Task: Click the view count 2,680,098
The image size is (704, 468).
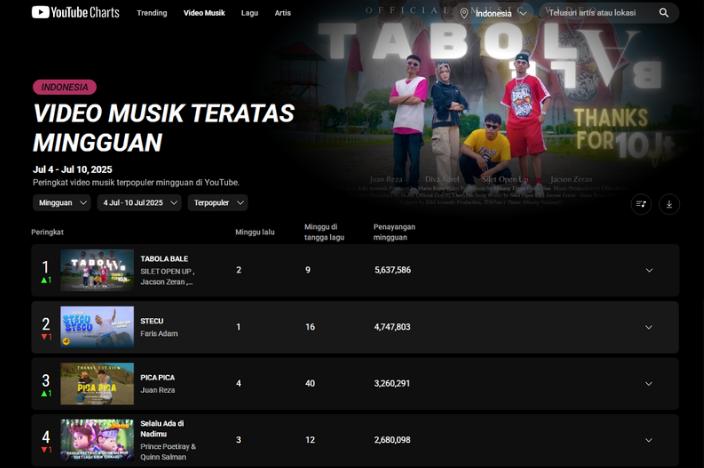Action: pyautogui.click(x=392, y=440)
